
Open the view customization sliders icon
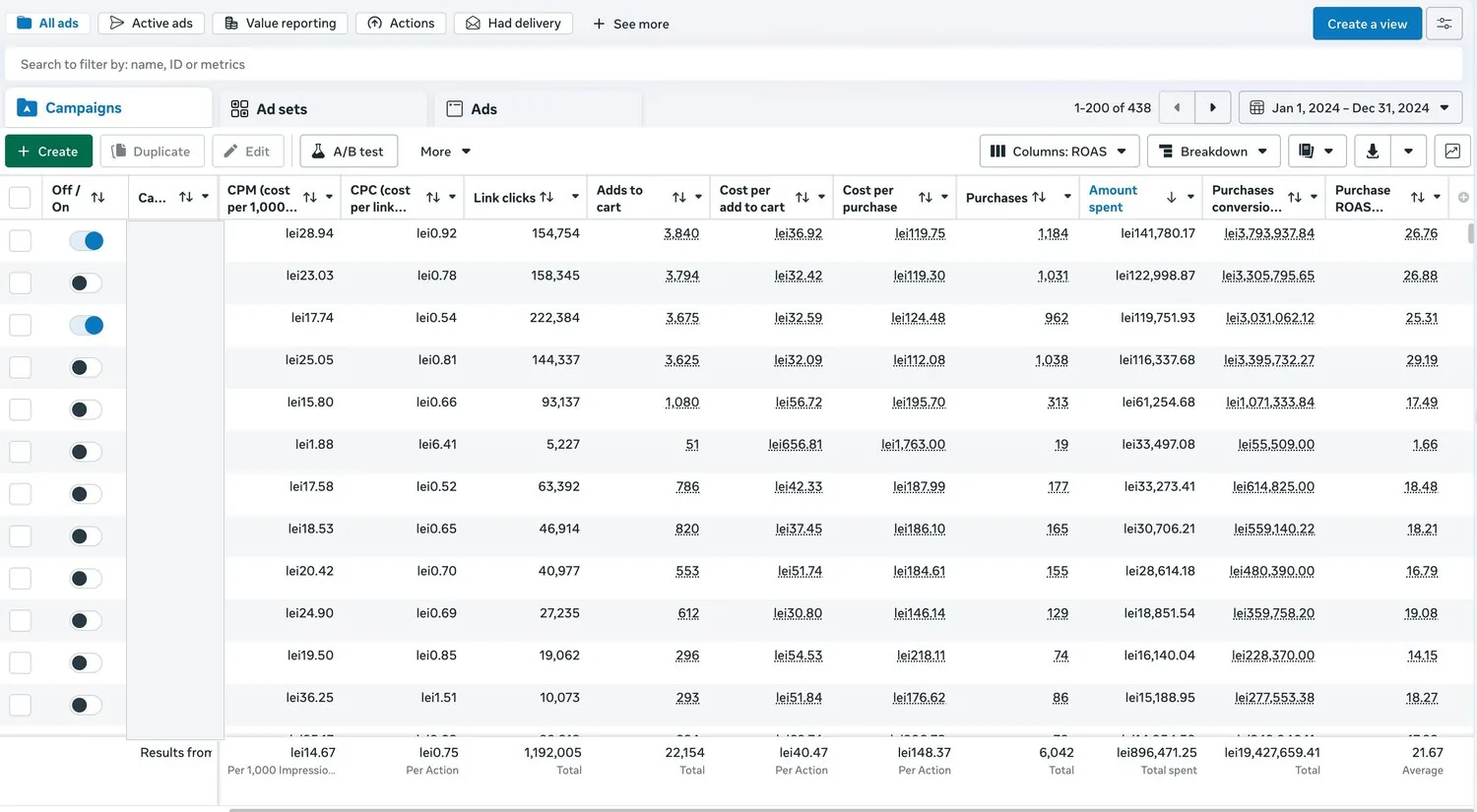[1444, 24]
